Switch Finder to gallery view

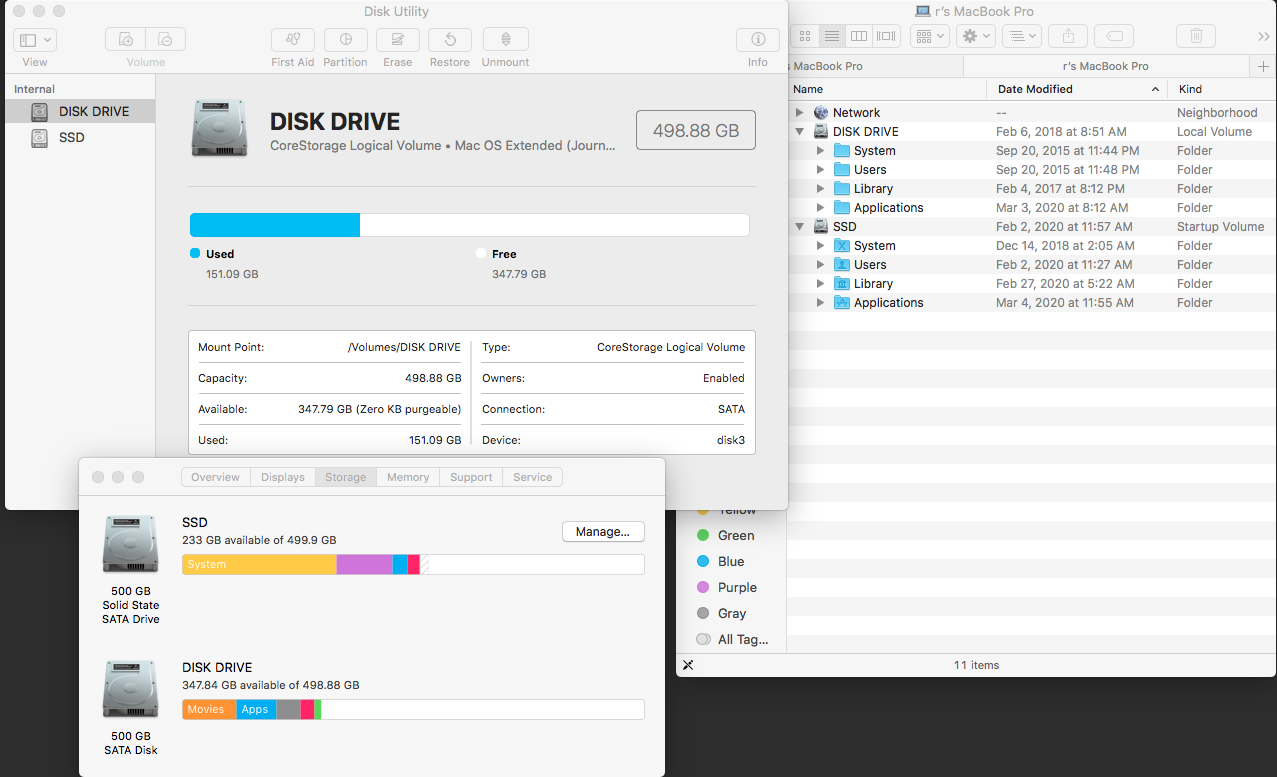[x=886, y=36]
